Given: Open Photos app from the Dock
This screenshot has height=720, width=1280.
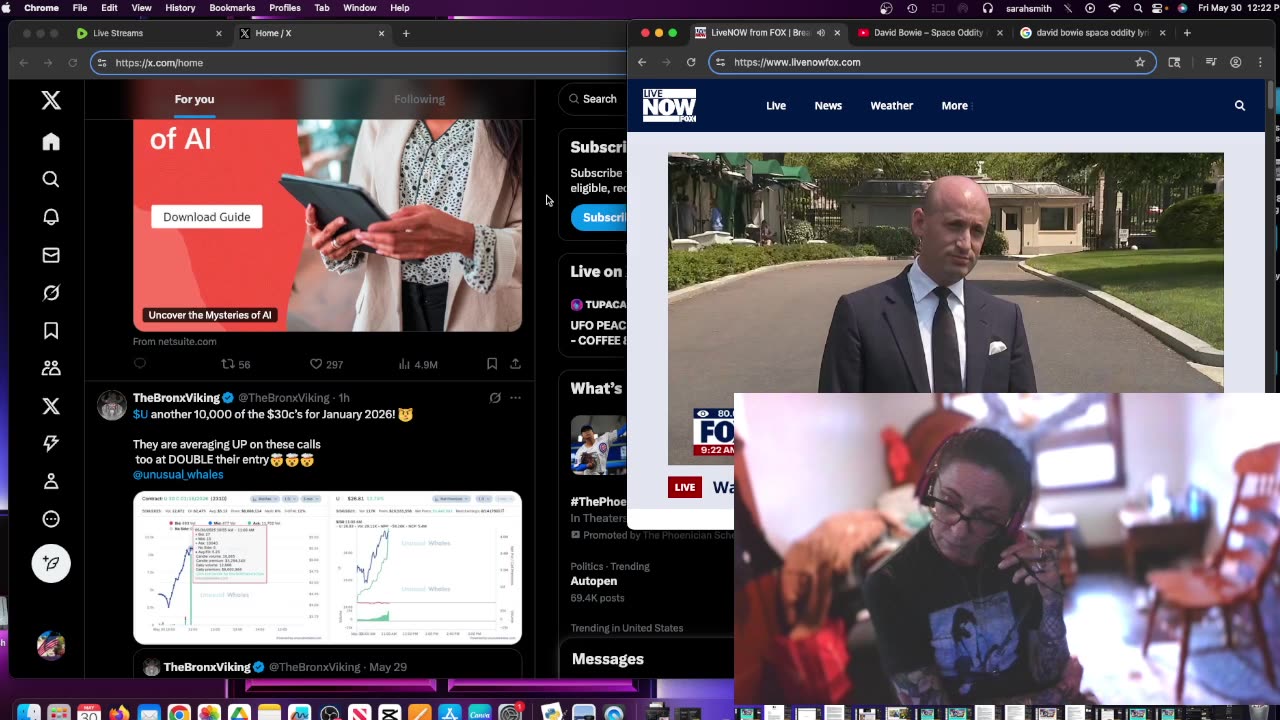Looking at the screenshot, I should click(x=209, y=712).
